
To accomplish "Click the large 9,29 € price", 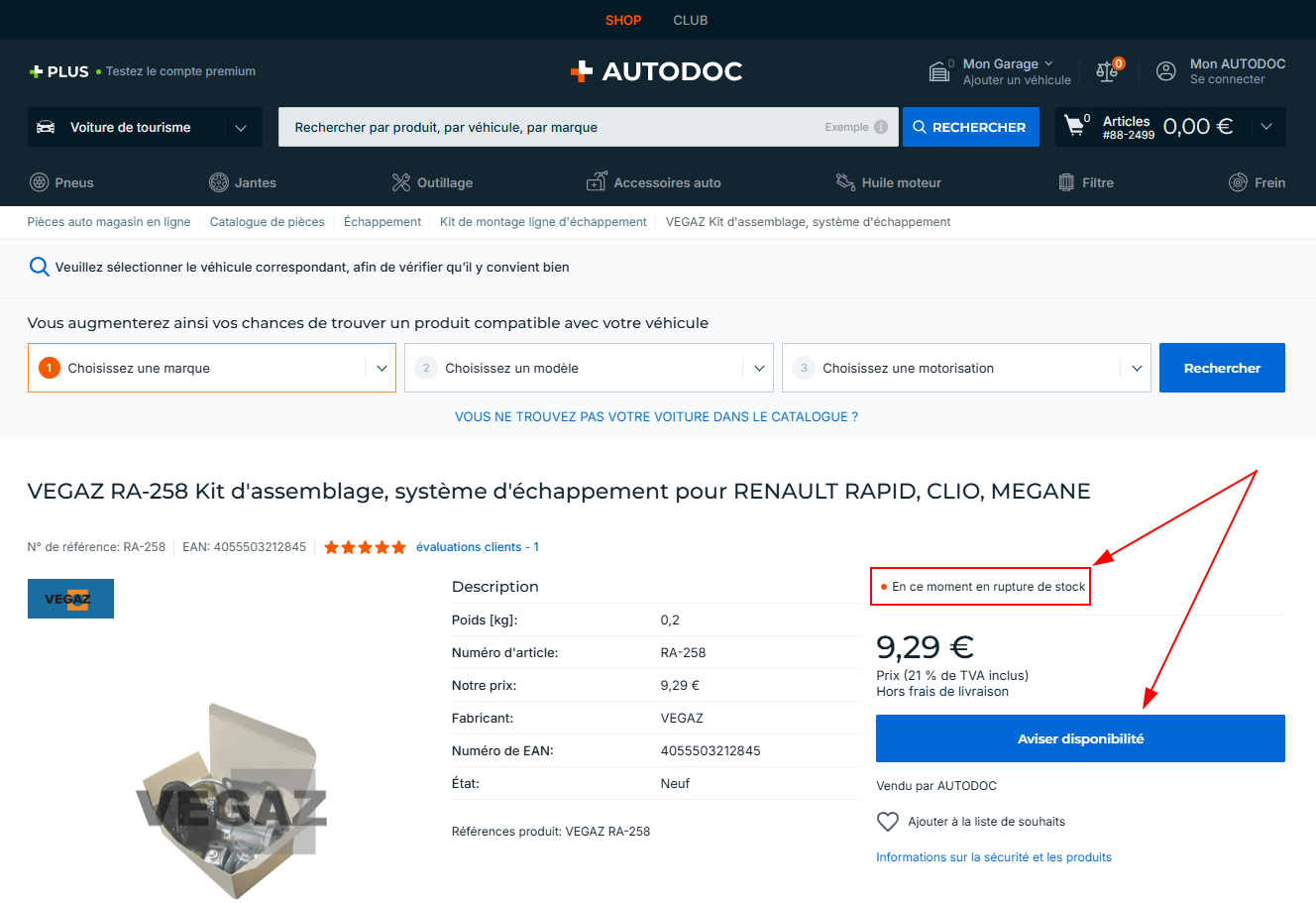I will coord(926,647).
